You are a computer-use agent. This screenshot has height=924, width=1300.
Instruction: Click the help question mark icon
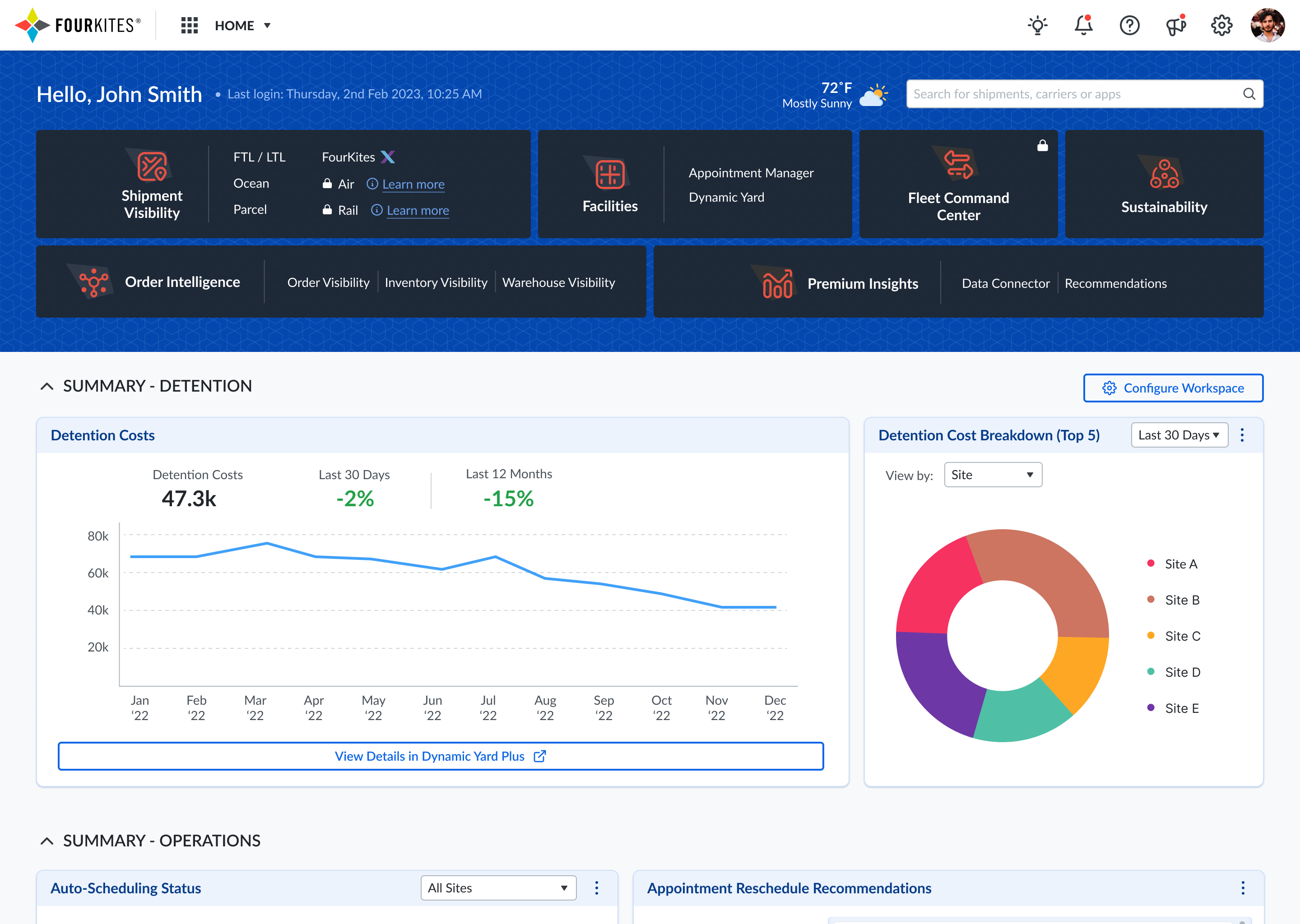pos(1129,26)
